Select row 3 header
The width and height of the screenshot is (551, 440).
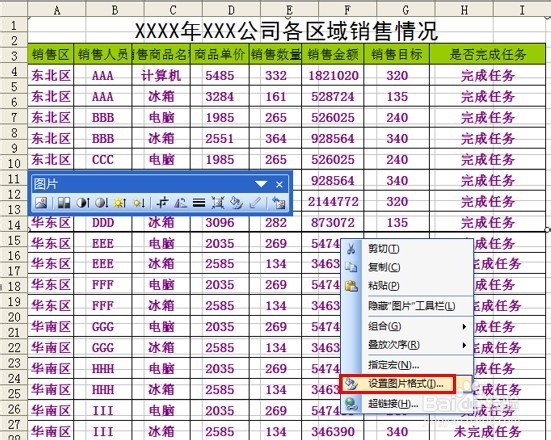click(14, 56)
